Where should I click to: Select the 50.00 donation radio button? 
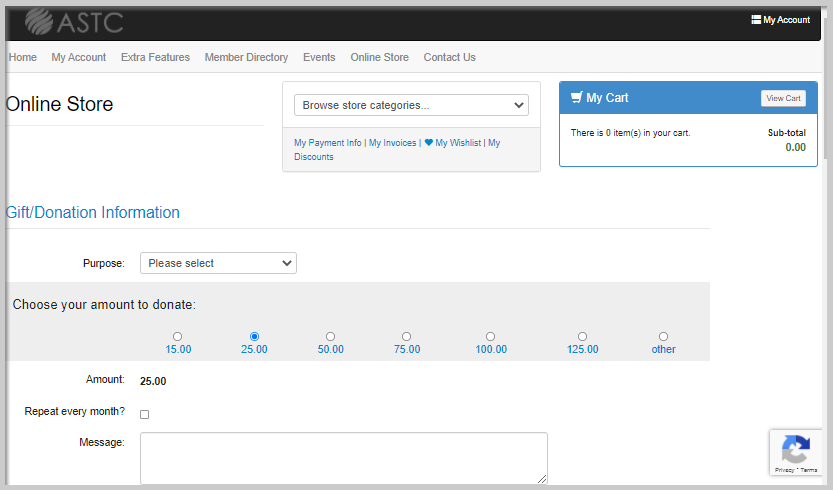pos(330,336)
